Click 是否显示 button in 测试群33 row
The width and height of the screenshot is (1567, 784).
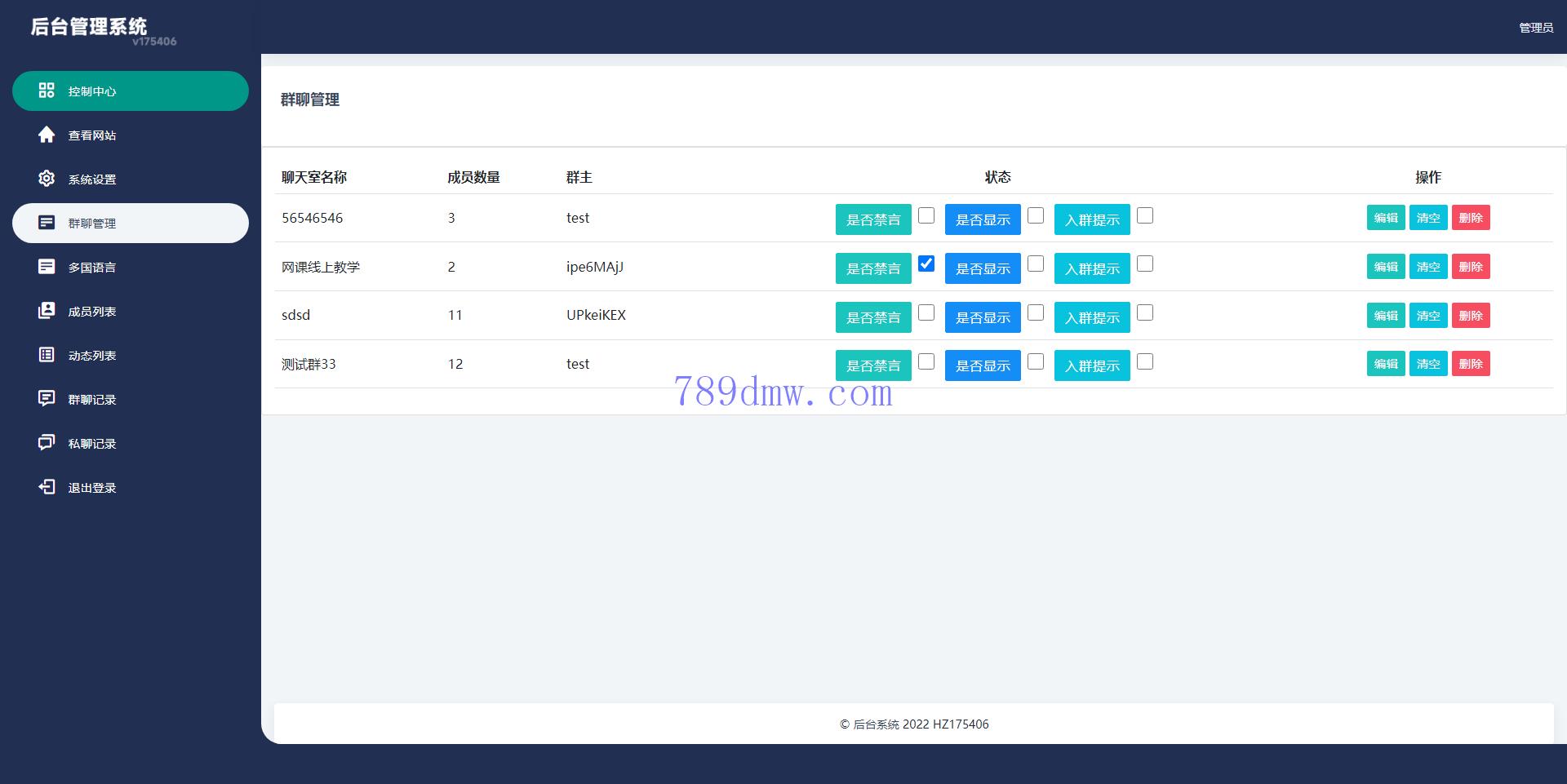[983, 365]
